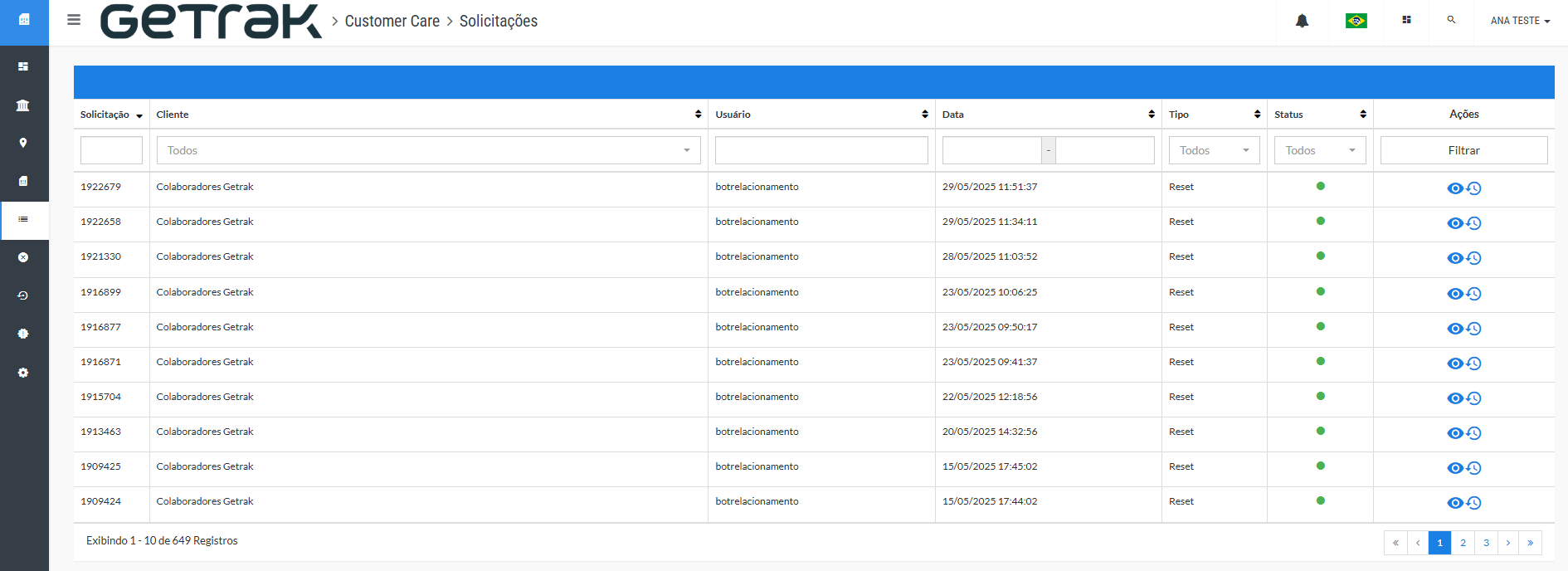
Task: Go to Customer Care breadcrumb
Action: click(x=392, y=21)
